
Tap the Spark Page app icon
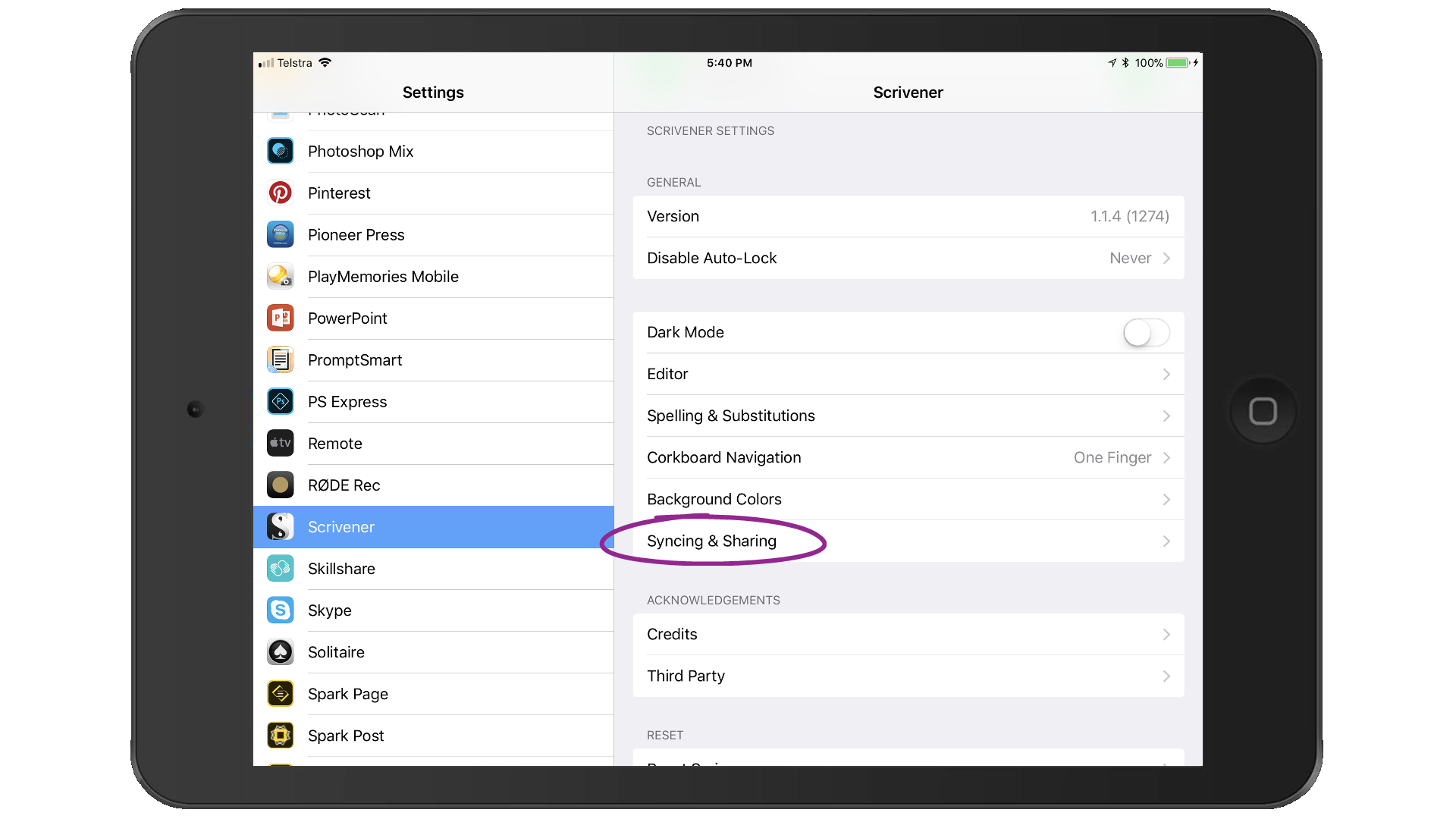pos(281,693)
